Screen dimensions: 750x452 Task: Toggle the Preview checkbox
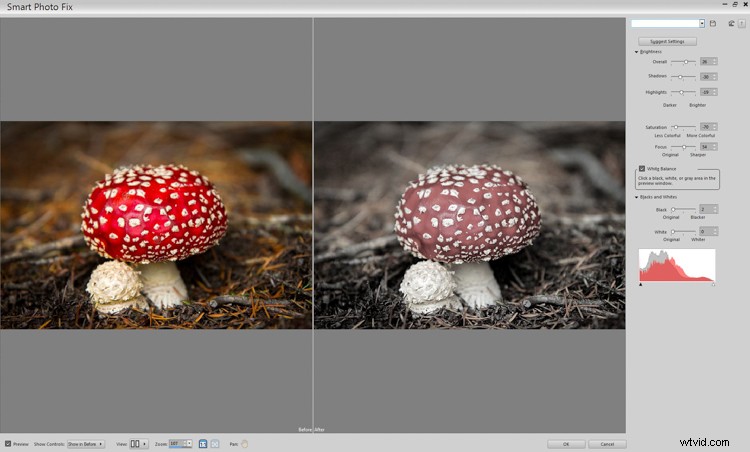(8, 443)
